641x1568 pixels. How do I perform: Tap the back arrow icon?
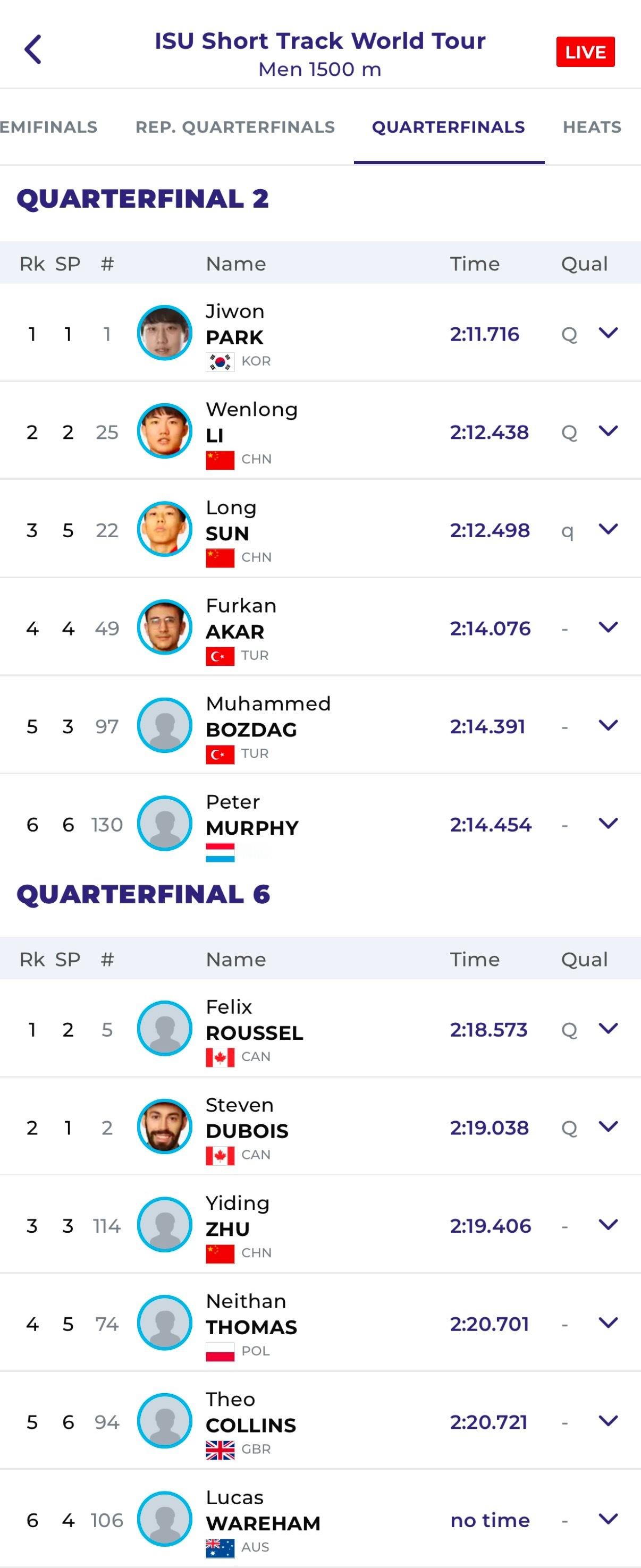[x=33, y=49]
